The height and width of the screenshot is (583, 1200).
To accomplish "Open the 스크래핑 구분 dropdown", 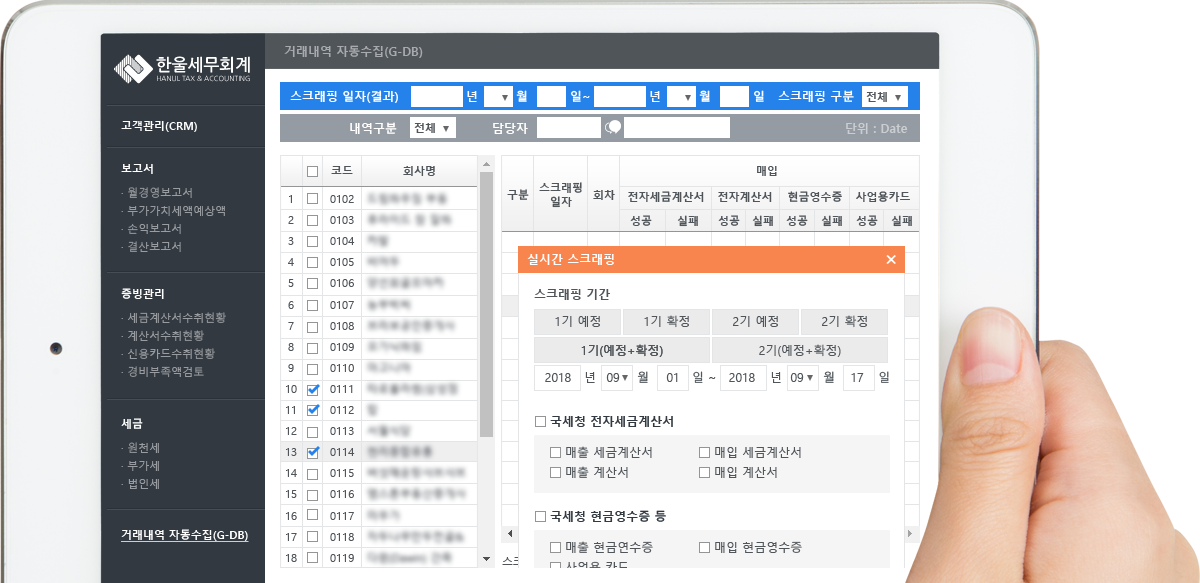I will coord(884,97).
